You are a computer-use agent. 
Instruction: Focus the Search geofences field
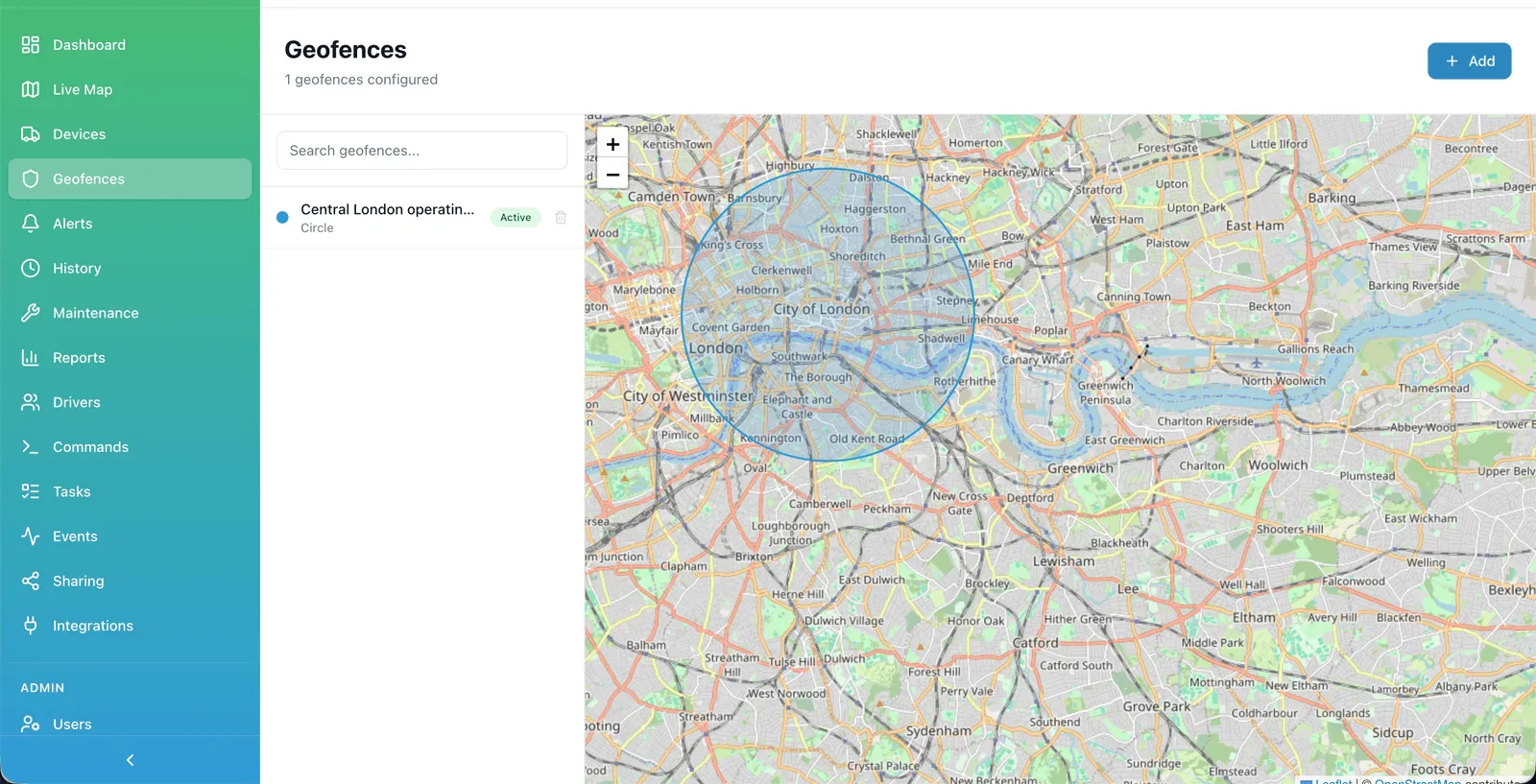click(x=421, y=151)
